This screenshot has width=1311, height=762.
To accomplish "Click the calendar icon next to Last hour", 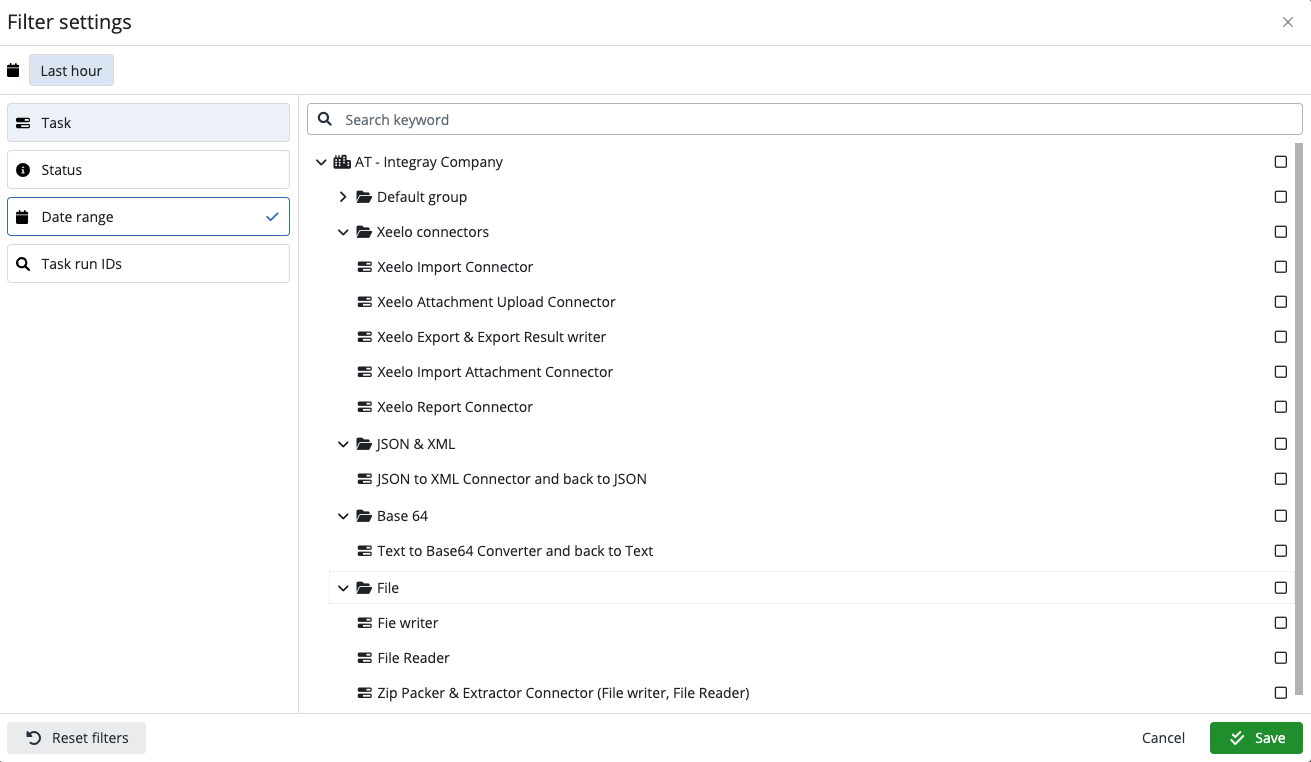I will coord(13,70).
